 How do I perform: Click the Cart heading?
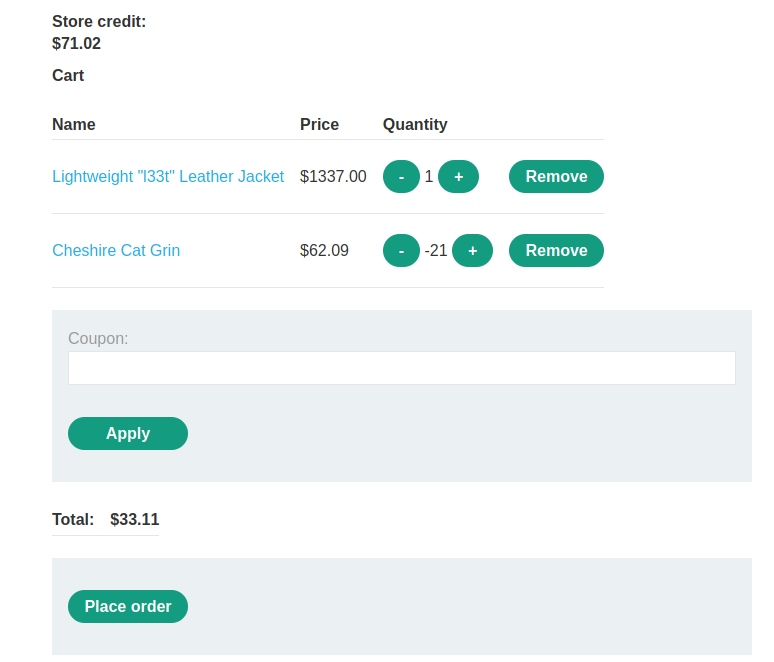pos(68,76)
